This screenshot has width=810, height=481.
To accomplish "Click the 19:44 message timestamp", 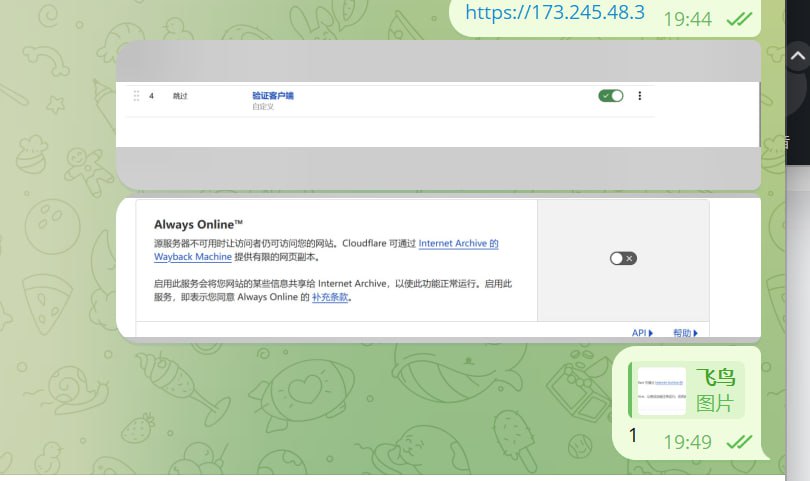I will (x=687, y=18).
